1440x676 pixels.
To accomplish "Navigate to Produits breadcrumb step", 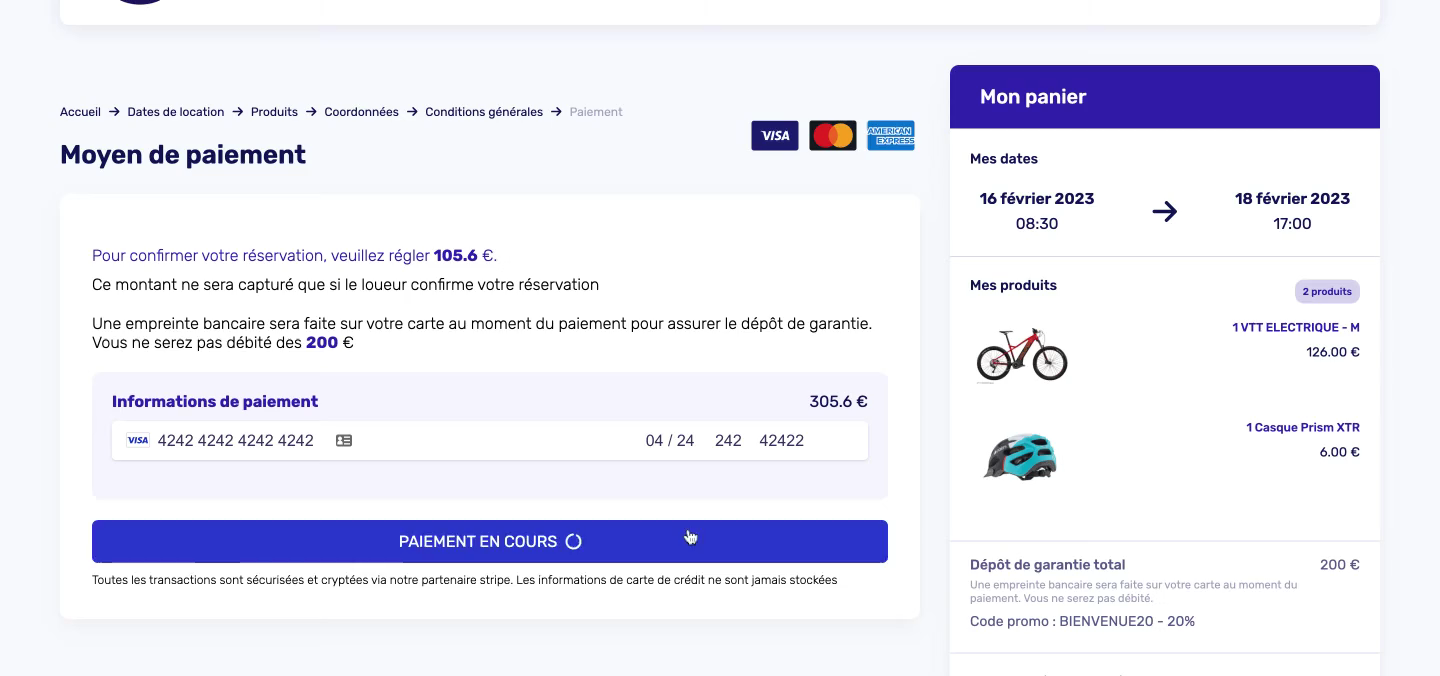I will point(274,112).
